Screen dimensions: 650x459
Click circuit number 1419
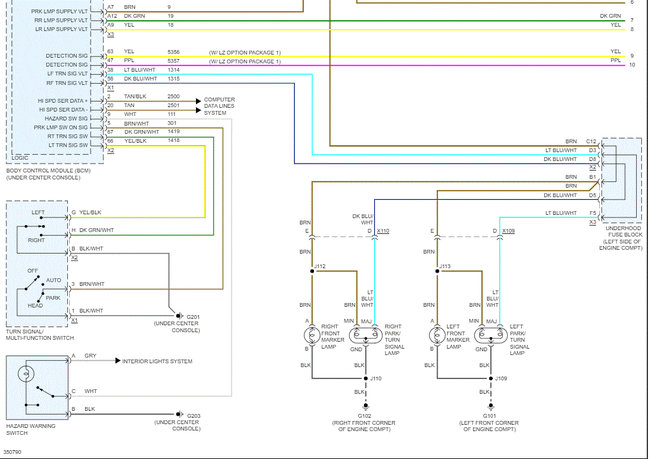[x=174, y=131]
